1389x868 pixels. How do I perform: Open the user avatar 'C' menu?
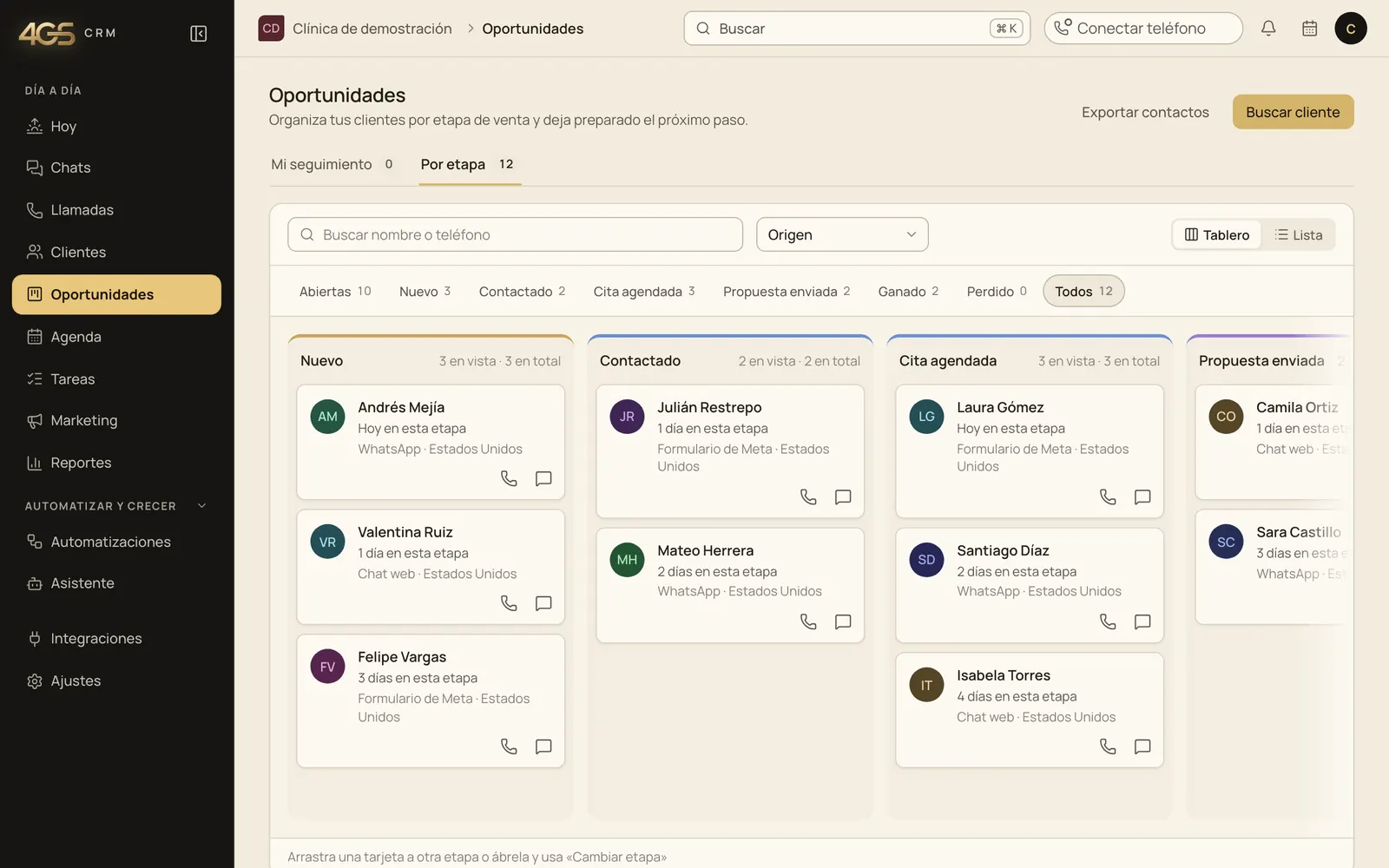pos(1351,29)
